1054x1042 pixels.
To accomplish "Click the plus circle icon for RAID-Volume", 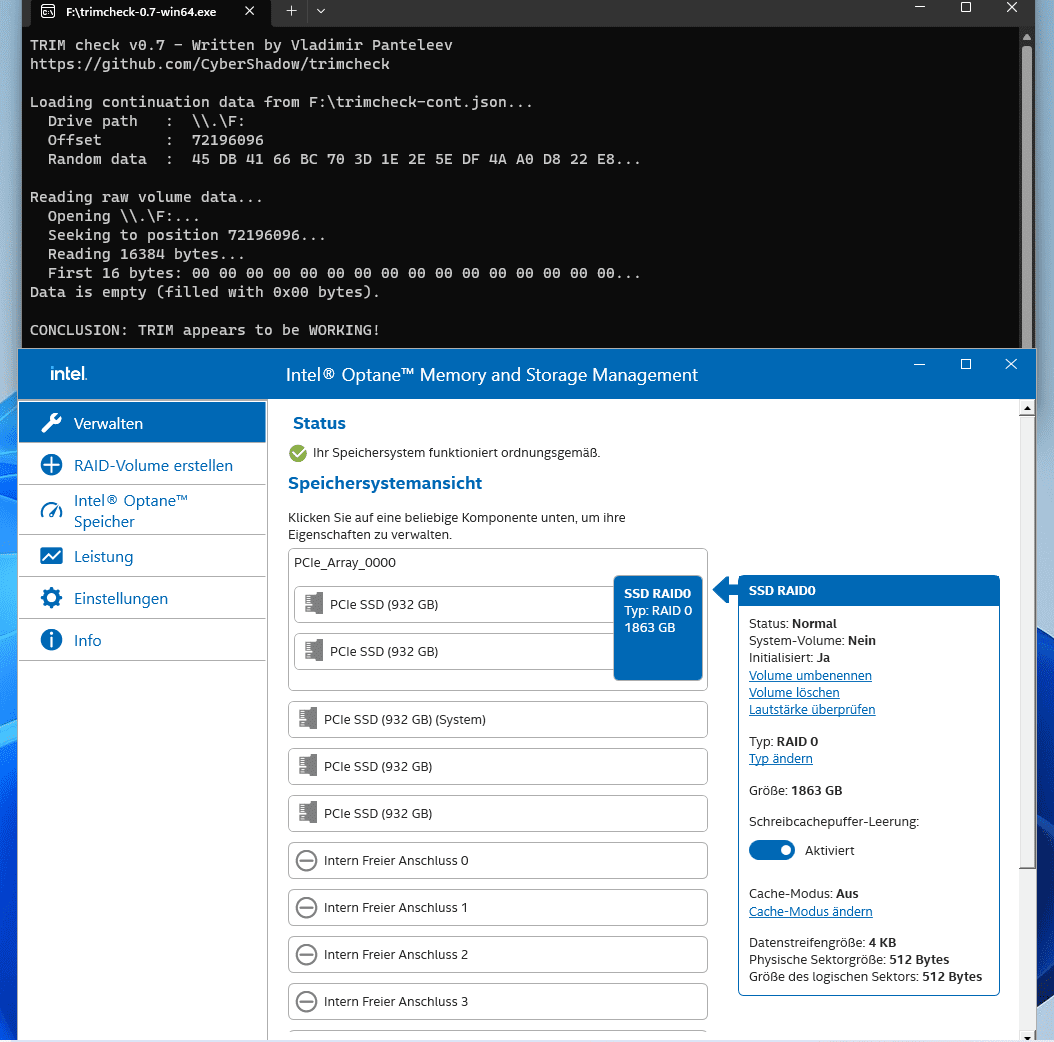I will (52, 465).
